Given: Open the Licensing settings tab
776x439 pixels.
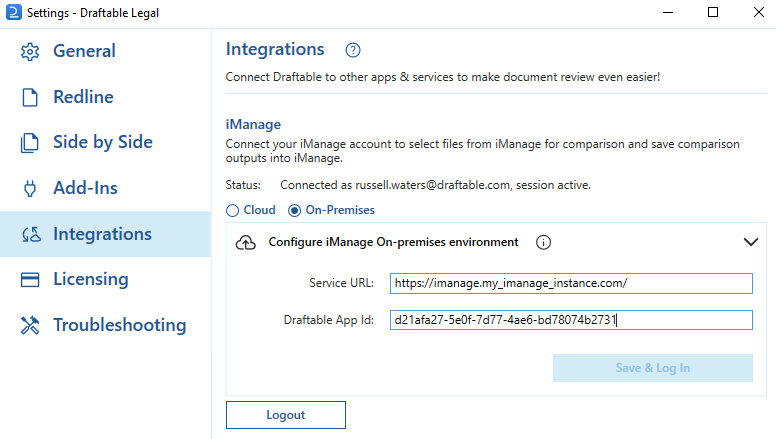Looking at the screenshot, I should coord(105,279).
